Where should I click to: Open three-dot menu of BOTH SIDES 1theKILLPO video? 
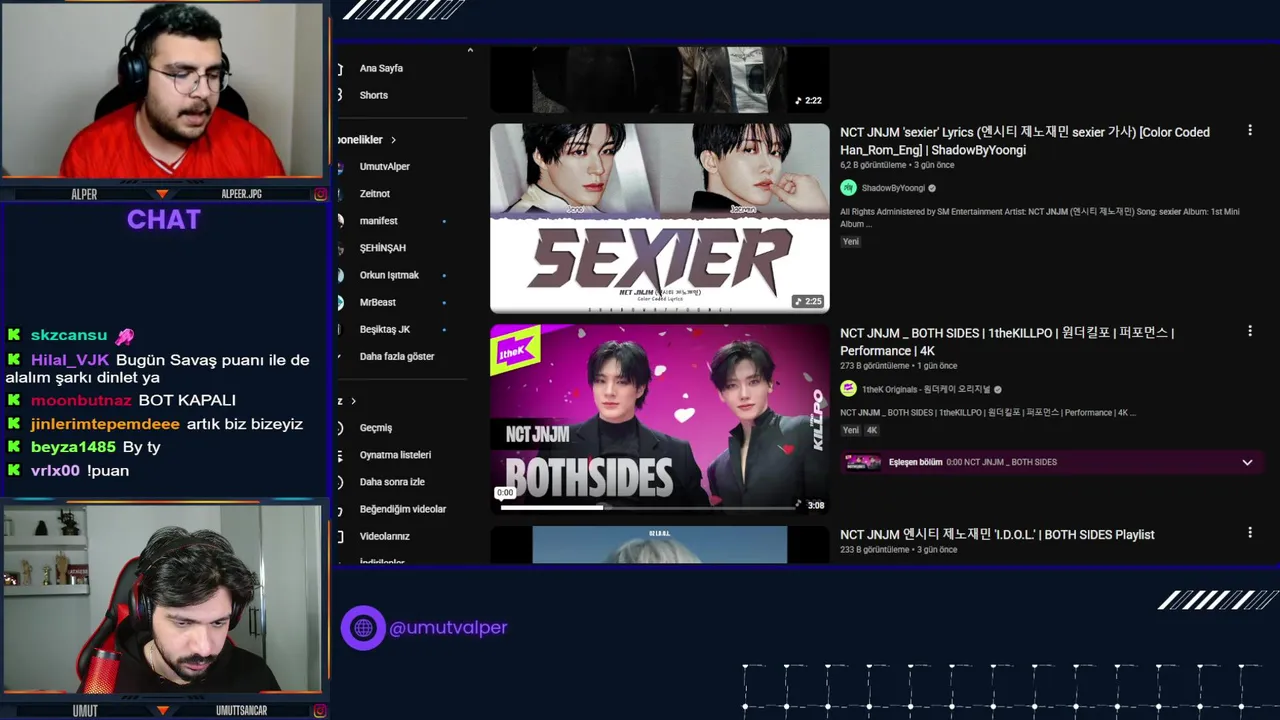click(x=1249, y=331)
